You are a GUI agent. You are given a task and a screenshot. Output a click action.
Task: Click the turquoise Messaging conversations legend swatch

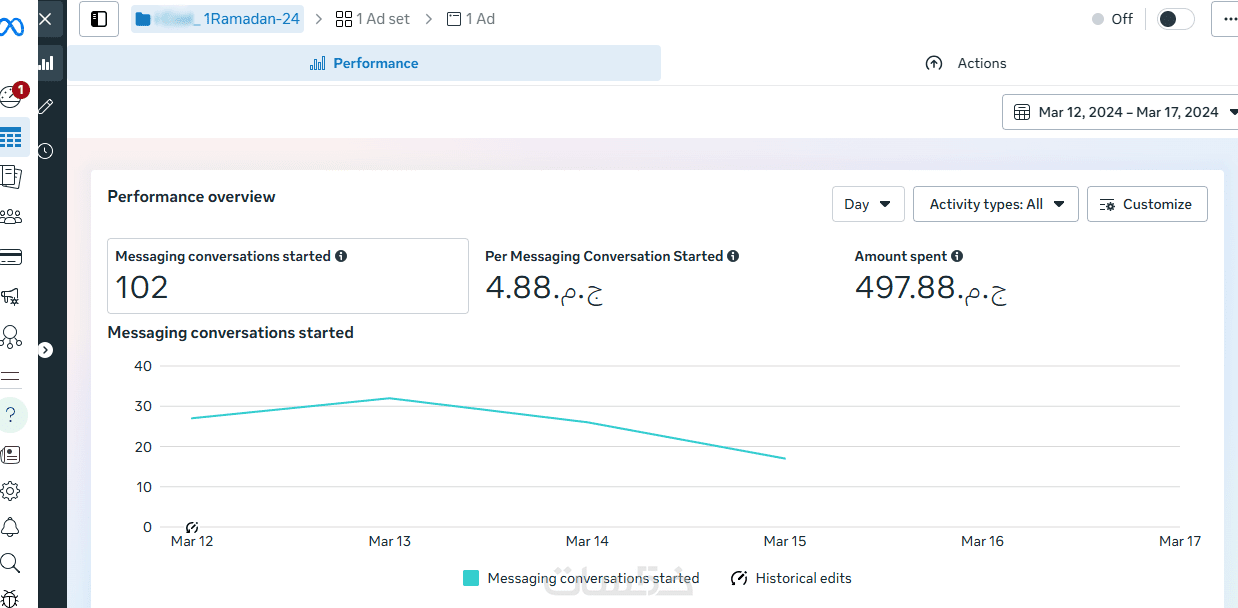471,578
